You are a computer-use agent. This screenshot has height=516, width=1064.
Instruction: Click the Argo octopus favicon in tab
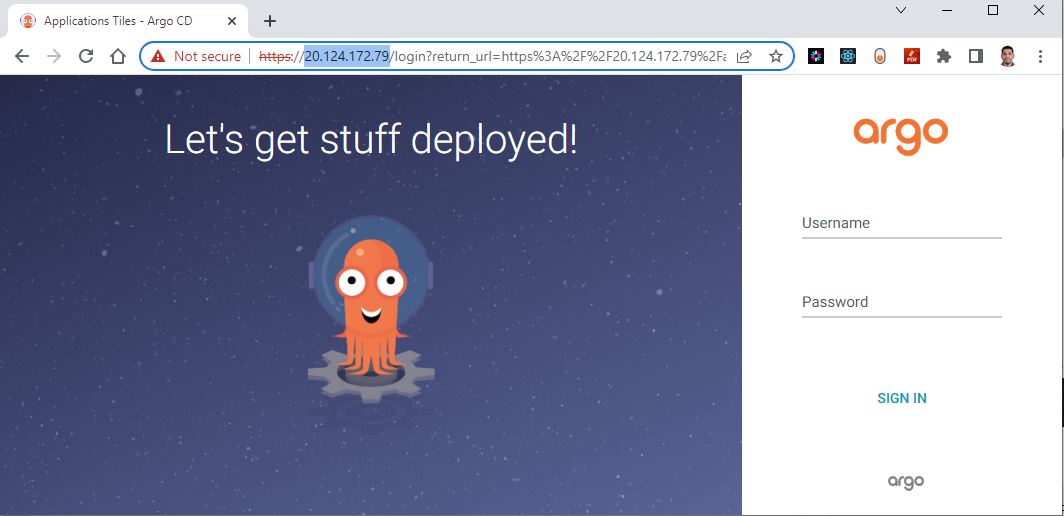28,21
